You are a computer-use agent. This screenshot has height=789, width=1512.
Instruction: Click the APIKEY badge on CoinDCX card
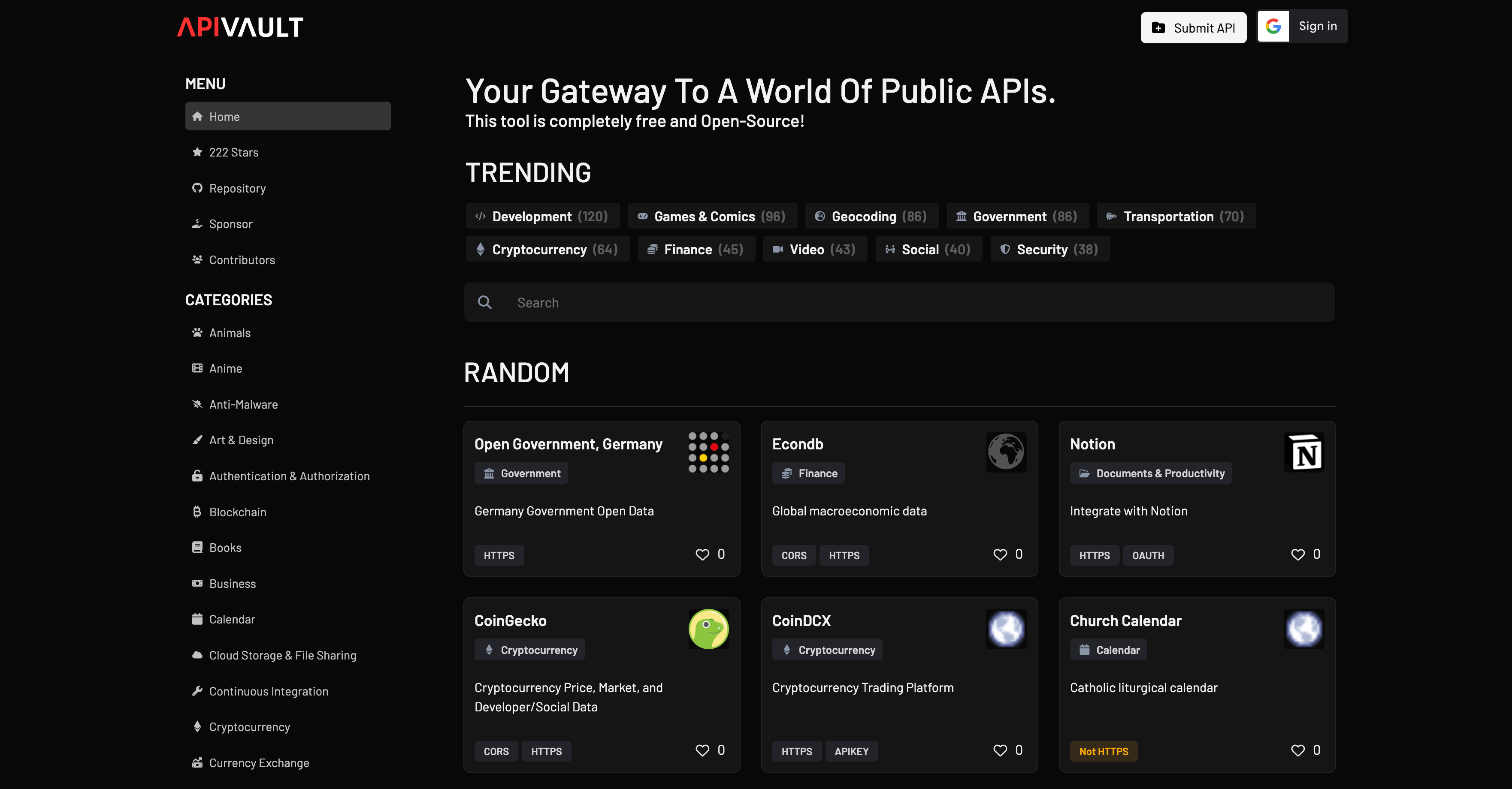coord(851,751)
